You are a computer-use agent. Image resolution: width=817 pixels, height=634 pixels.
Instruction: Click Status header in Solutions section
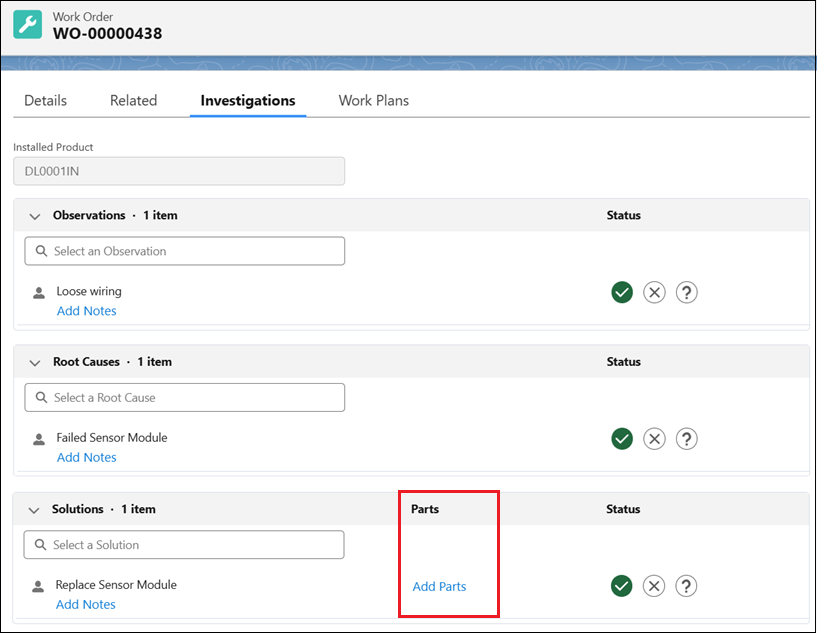coord(623,509)
